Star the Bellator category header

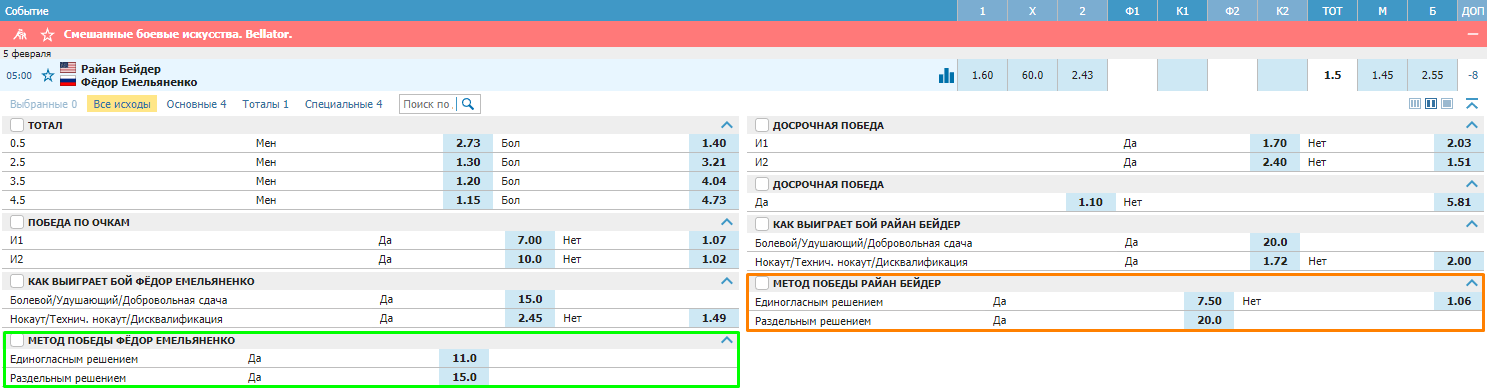click(47, 34)
